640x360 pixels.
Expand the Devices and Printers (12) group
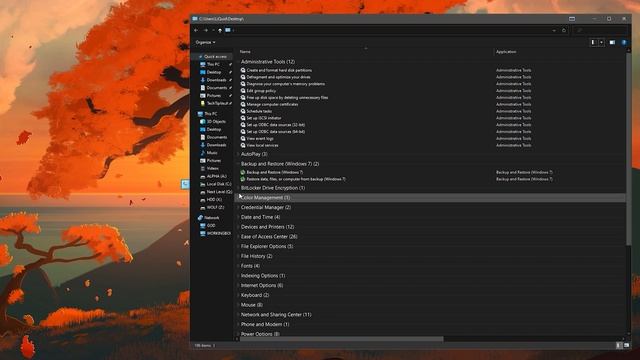[267, 227]
